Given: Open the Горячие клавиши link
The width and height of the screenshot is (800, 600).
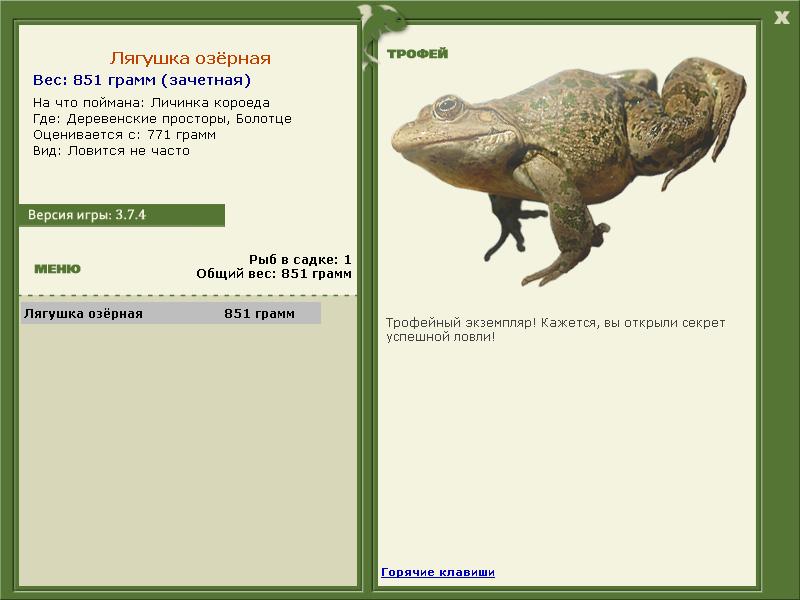Looking at the screenshot, I should click(x=438, y=572).
